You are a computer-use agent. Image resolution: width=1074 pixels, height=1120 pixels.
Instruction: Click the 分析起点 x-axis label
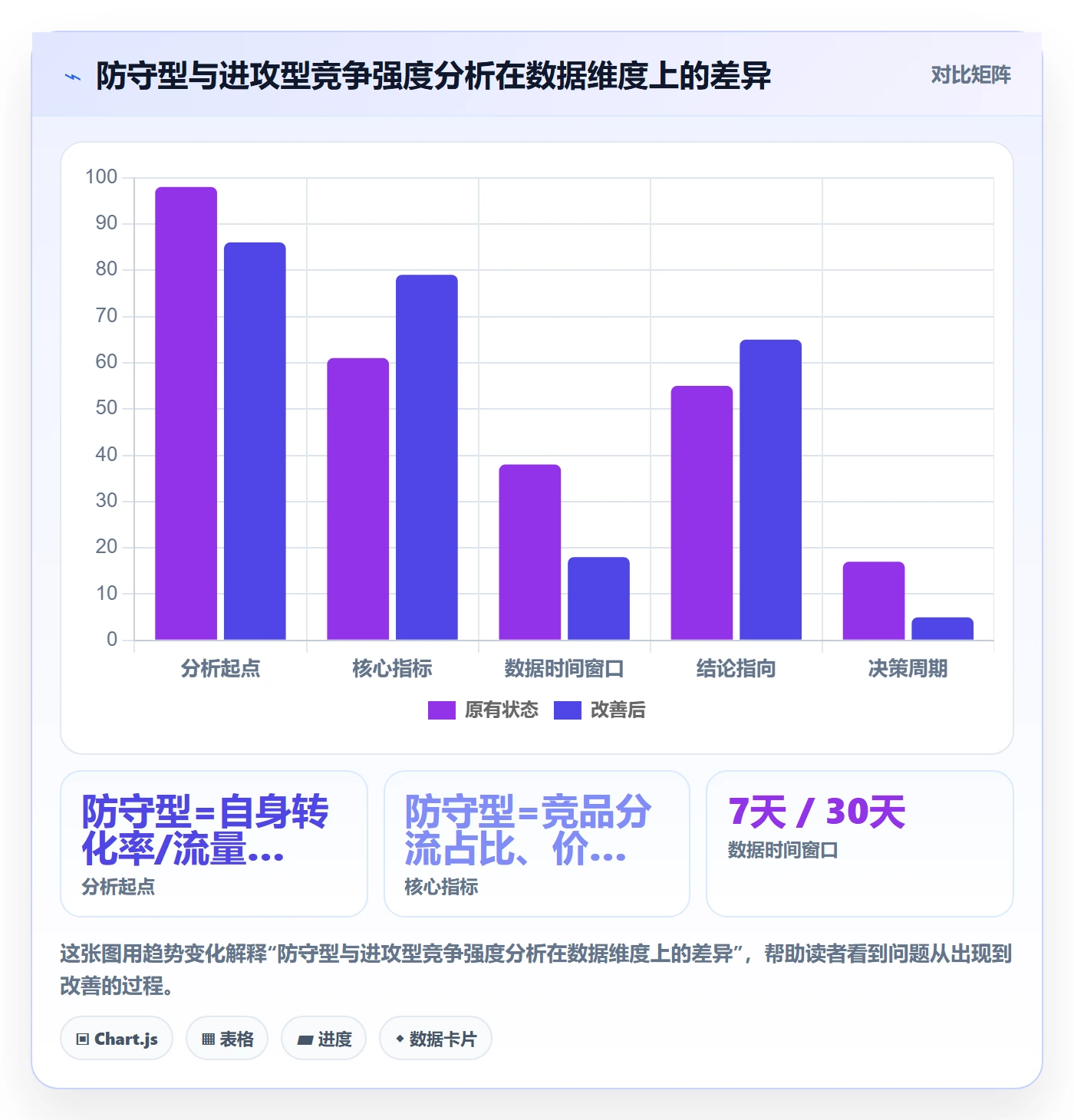click(x=220, y=669)
